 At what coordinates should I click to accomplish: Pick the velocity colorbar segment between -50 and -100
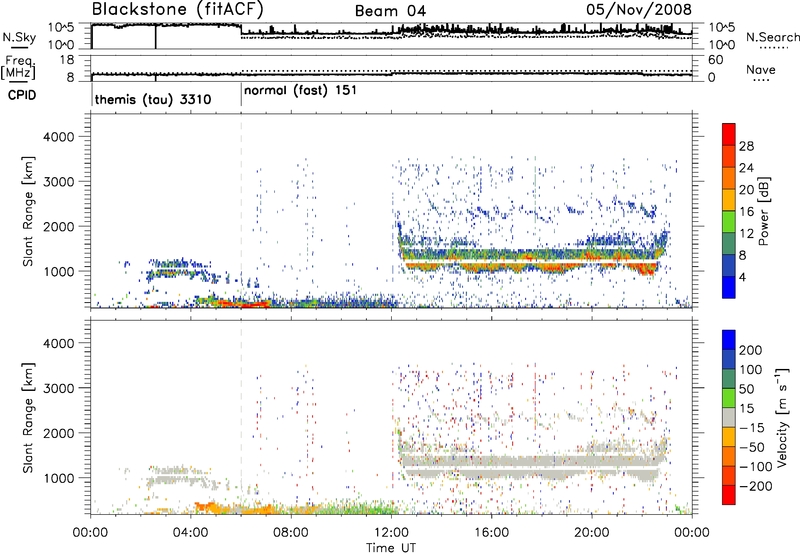point(729,456)
